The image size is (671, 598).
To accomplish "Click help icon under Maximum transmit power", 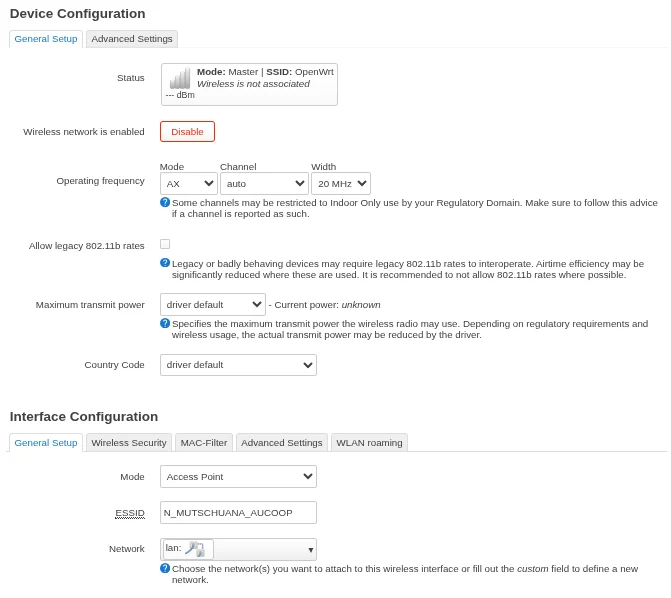I will pos(165,323).
